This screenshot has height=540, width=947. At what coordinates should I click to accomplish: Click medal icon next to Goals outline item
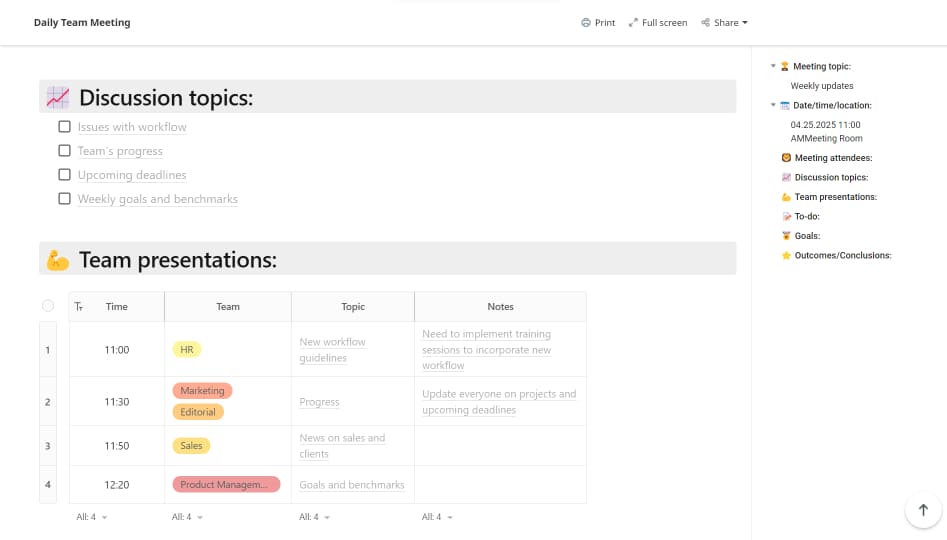pos(786,236)
